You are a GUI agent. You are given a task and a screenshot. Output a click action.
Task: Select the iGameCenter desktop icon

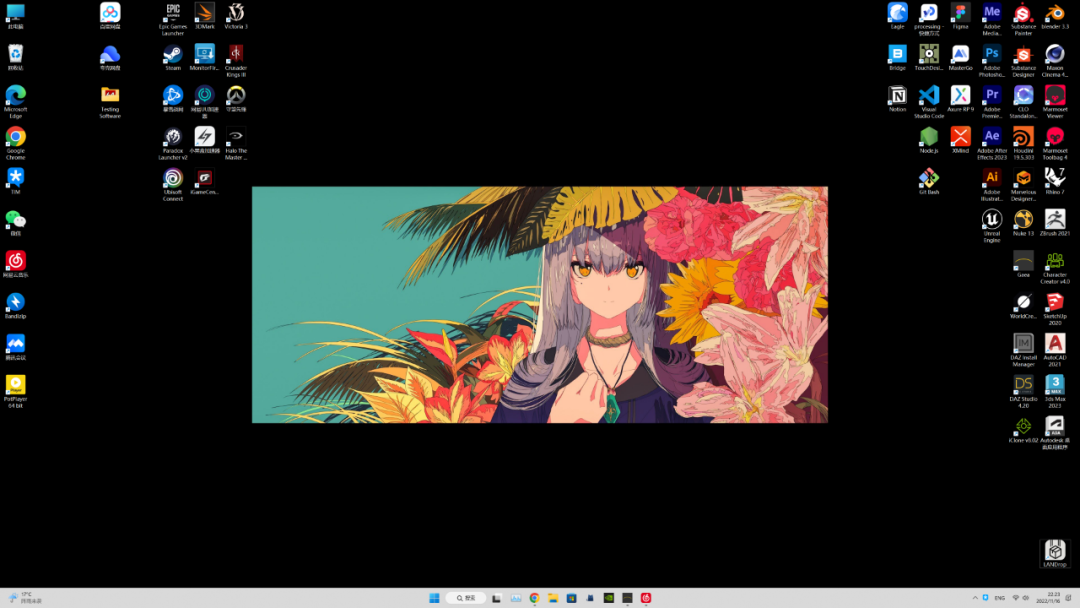pos(205,182)
